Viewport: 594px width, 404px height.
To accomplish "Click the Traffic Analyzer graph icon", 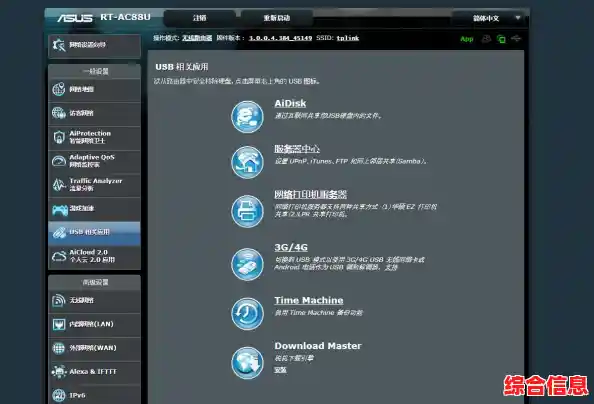I will (59, 185).
